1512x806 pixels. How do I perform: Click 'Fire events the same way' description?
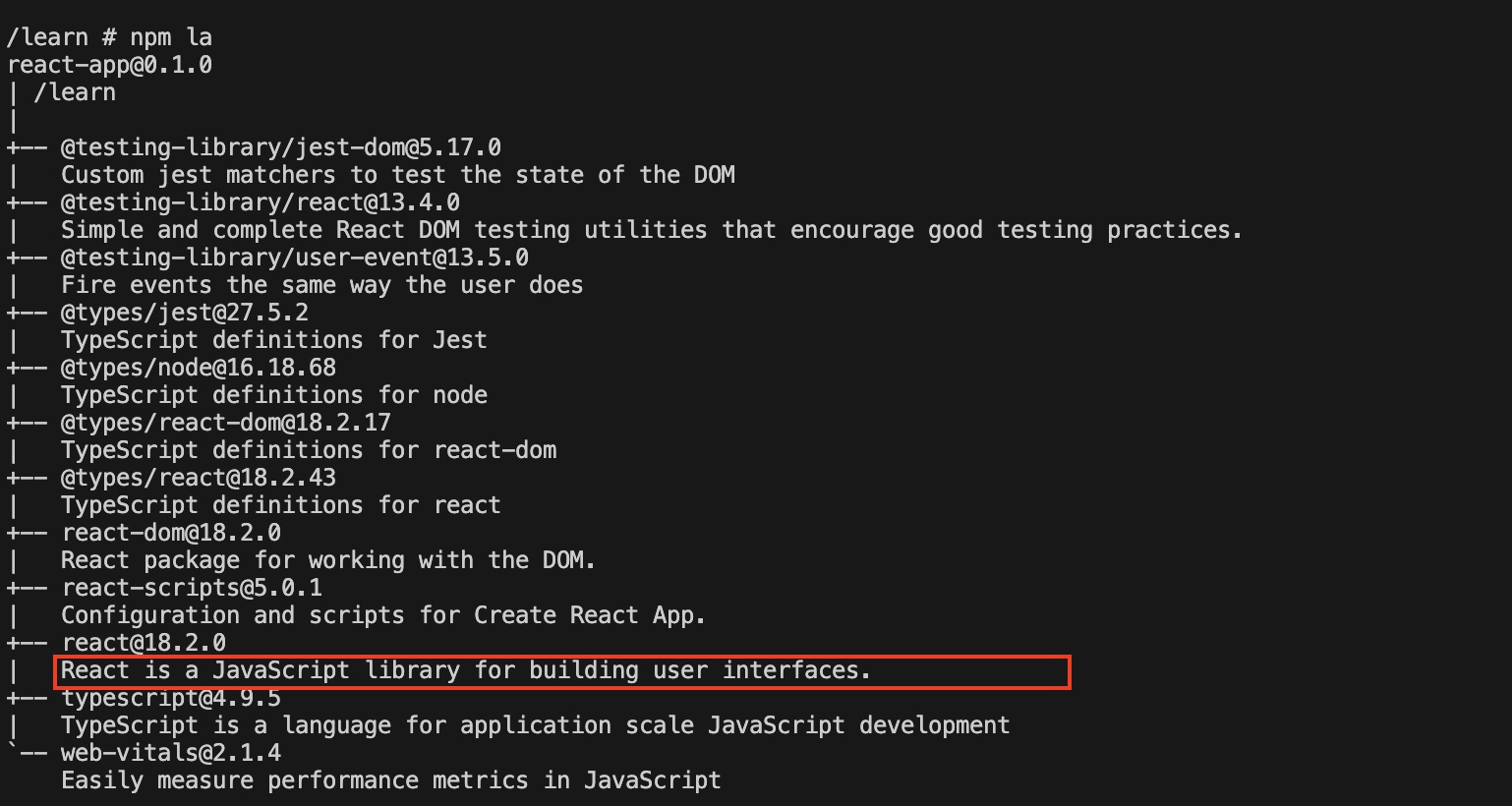[x=322, y=285]
